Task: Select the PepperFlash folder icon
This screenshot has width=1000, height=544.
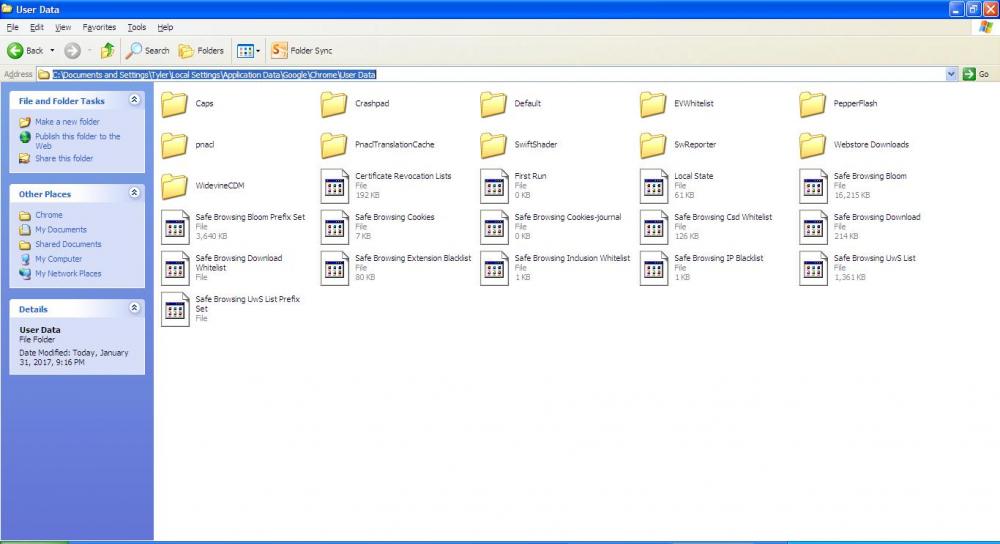Action: click(x=814, y=104)
